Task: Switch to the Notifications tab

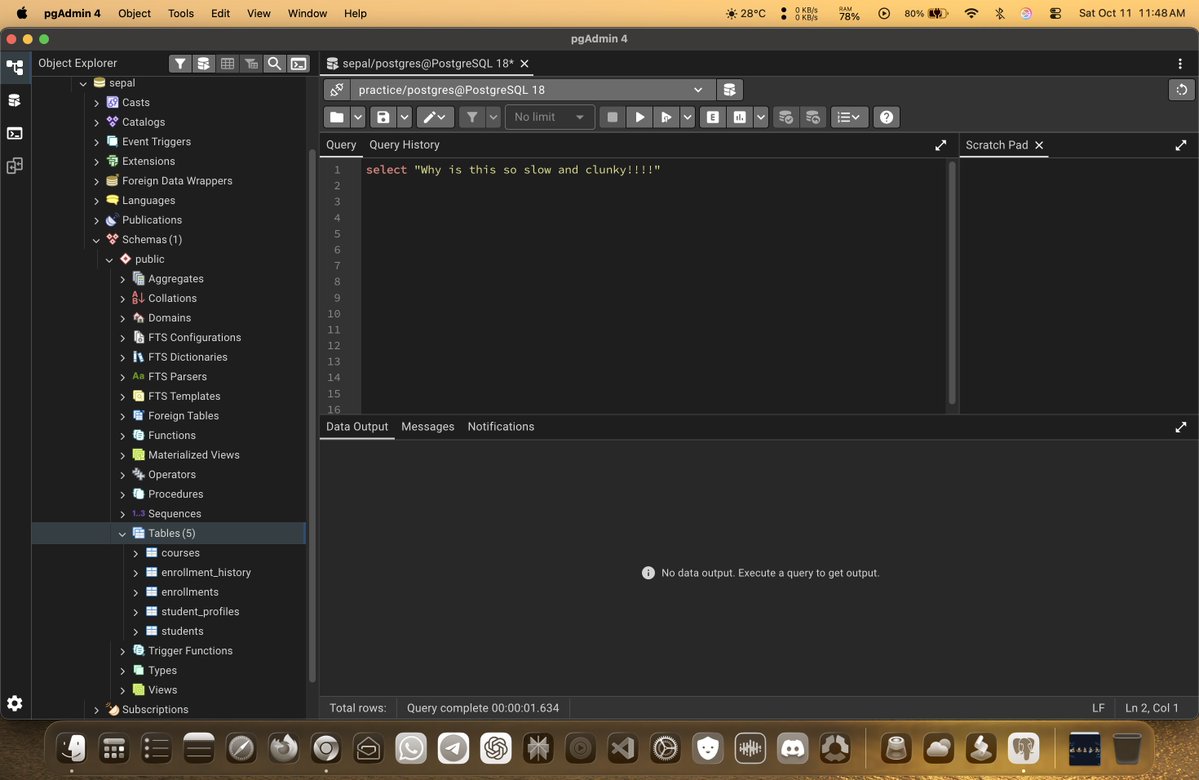Action: 501,427
